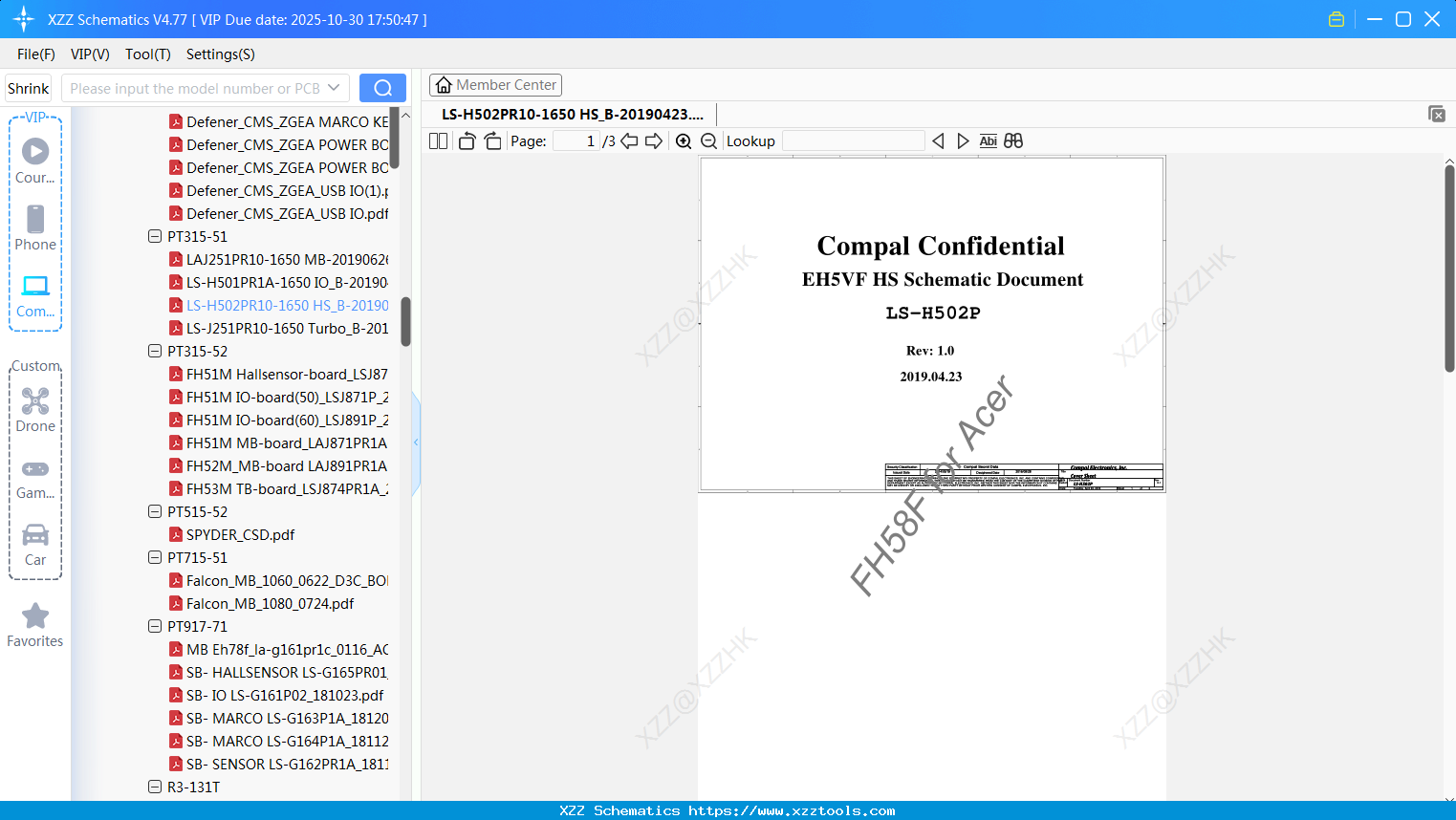Open SB- HALLSENSOR LS-G165PR01 file
The height and width of the screenshot is (820, 1456).
[279, 672]
